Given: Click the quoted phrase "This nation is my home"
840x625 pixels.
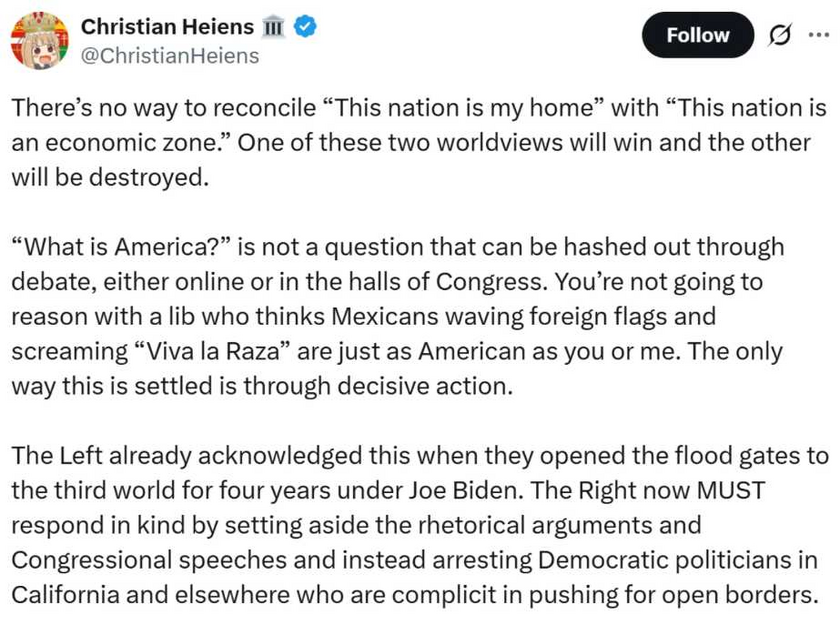Looking at the screenshot, I should tap(463, 108).
